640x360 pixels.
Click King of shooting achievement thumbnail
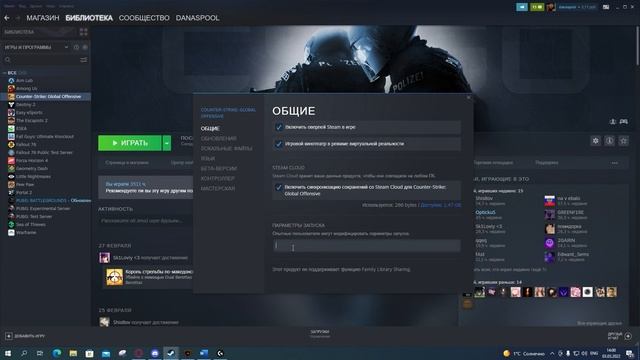(x=115, y=277)
